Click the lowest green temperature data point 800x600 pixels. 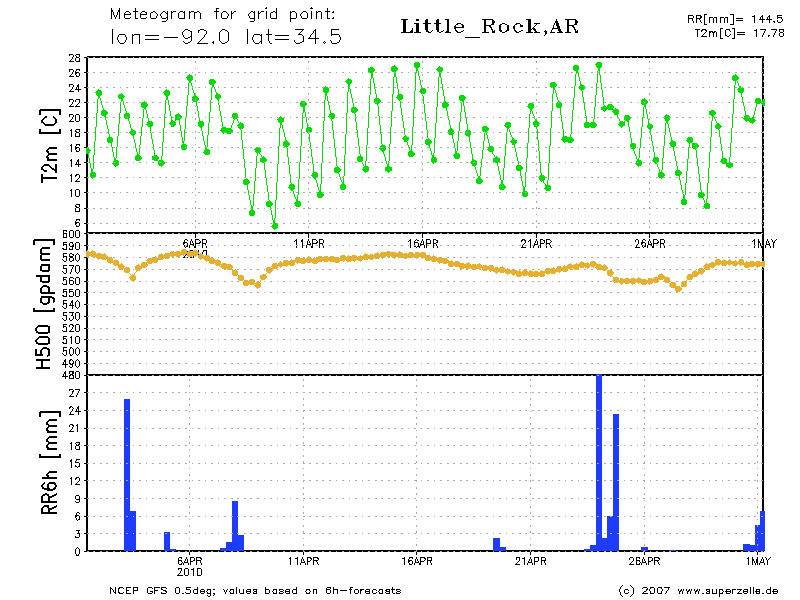pyautogui.click(x=275, y=226)
